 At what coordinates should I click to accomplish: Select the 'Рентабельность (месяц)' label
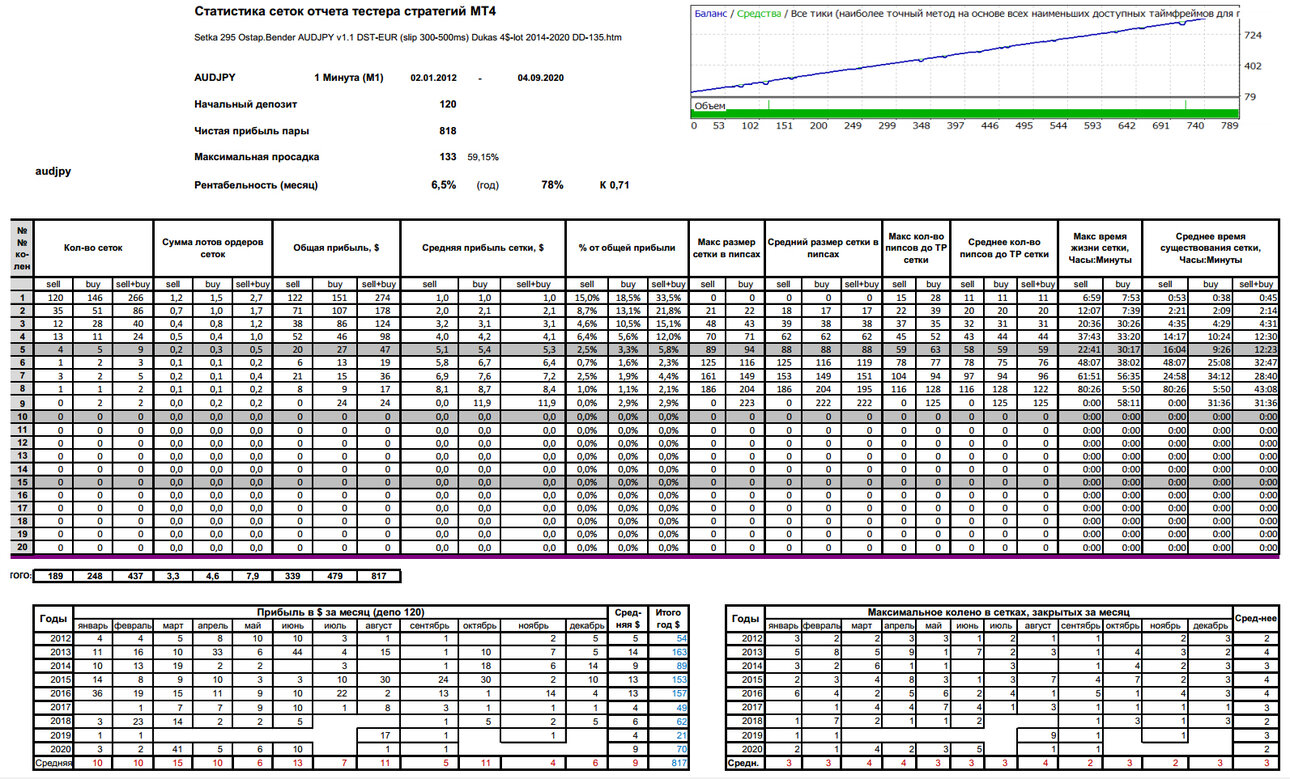(x=256, y=185)
